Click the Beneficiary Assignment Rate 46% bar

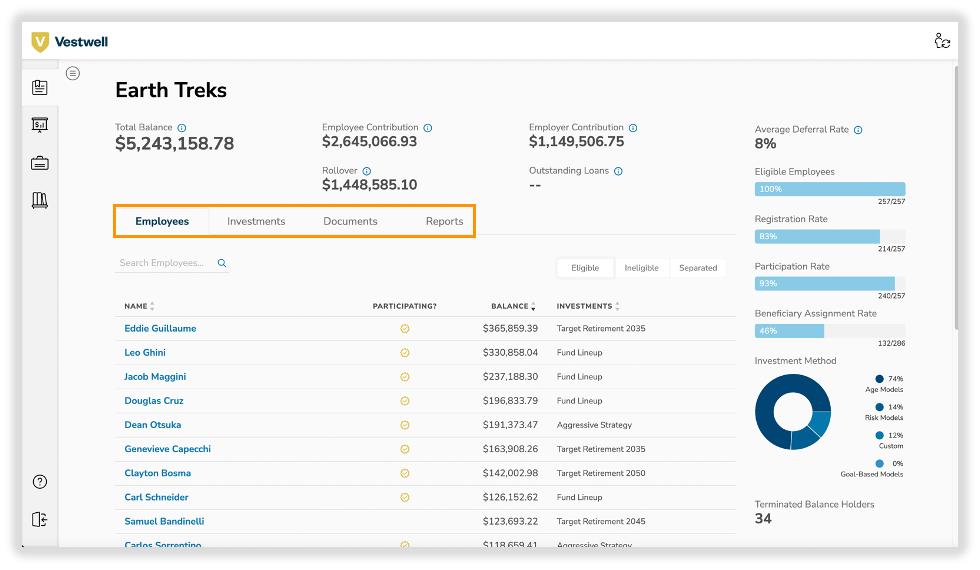[x=830, y=331]
